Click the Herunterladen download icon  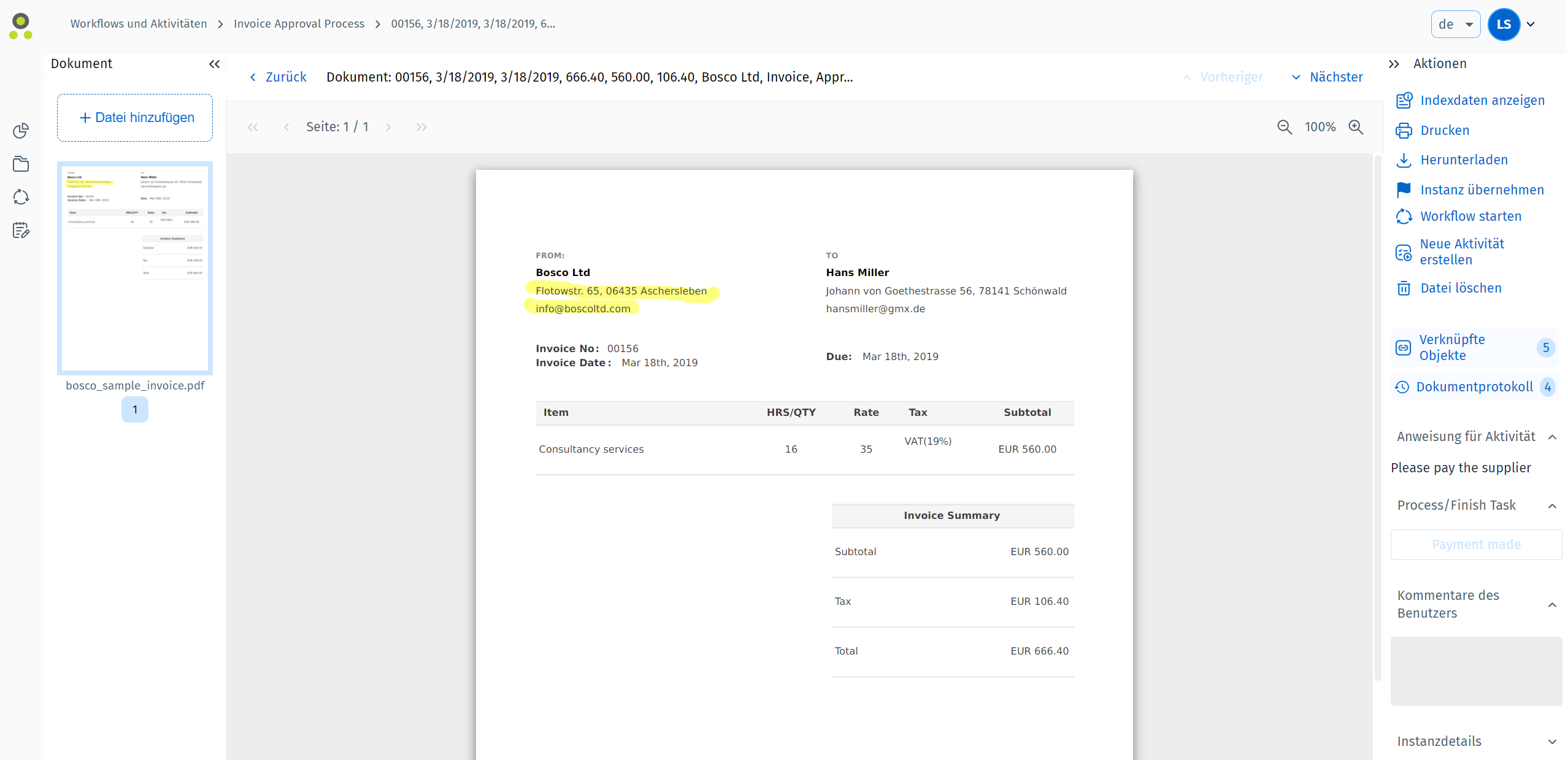coord(1404,160)
